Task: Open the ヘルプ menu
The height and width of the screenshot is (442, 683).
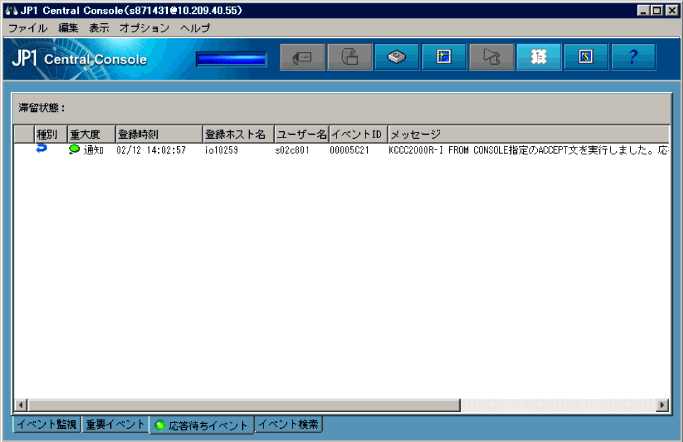Action: [x=195, y=28]
